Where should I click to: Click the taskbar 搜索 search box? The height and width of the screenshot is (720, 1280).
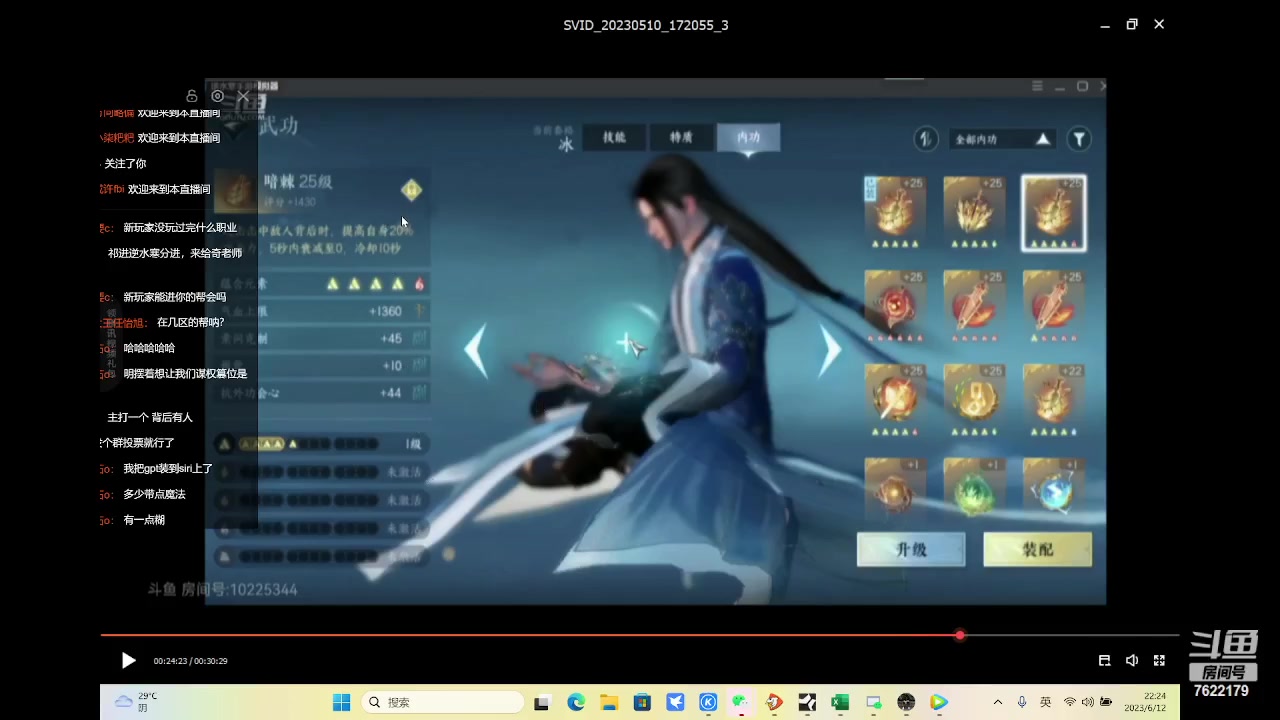click(442, 702)
